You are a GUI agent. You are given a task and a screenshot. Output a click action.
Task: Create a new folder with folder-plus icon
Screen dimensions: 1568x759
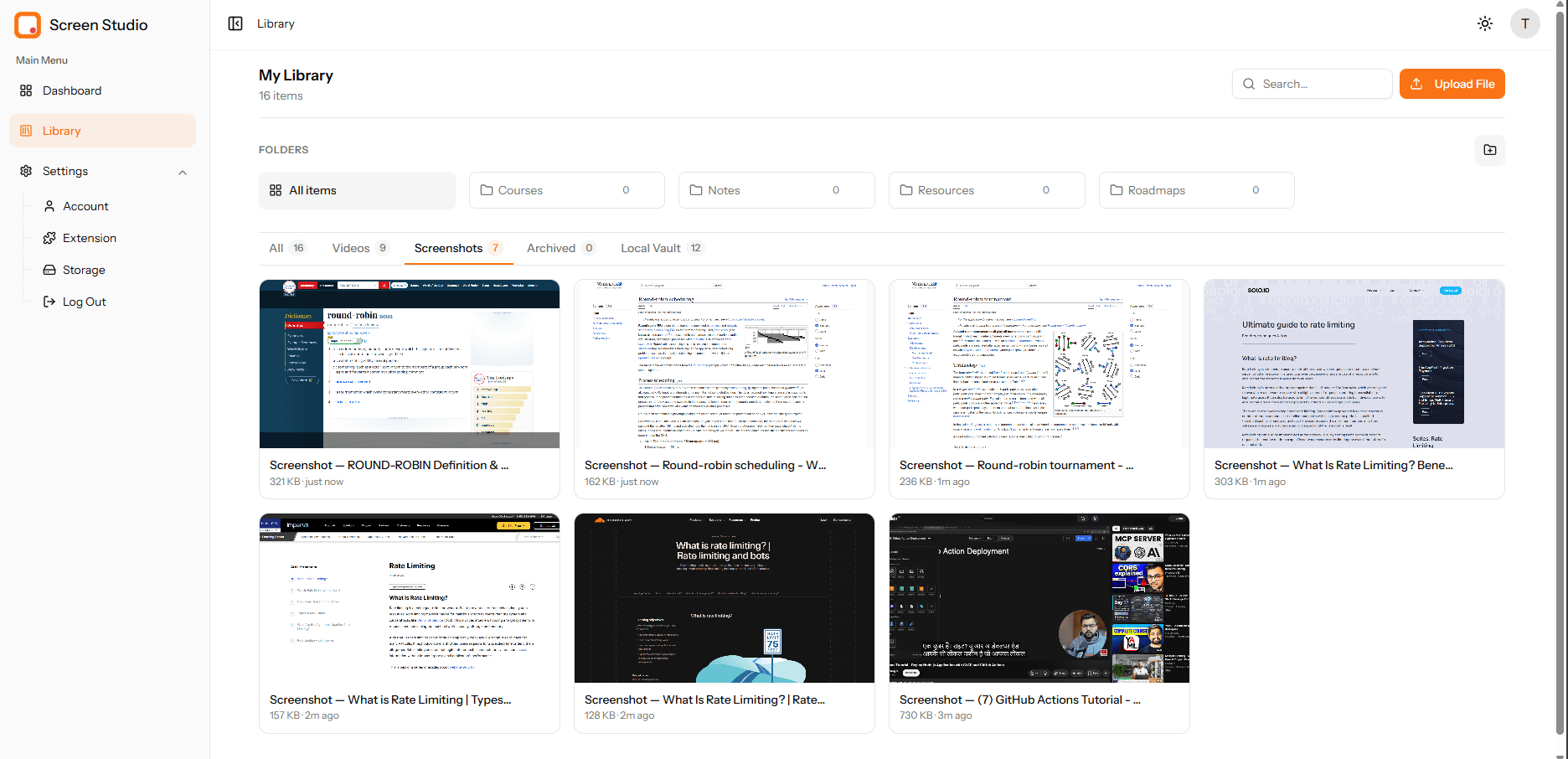pyautogui.click(x=1490, y=150)
